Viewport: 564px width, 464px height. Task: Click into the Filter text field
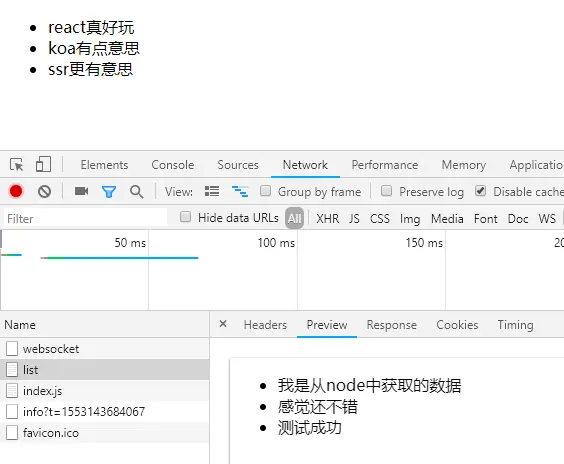point(85,218)
